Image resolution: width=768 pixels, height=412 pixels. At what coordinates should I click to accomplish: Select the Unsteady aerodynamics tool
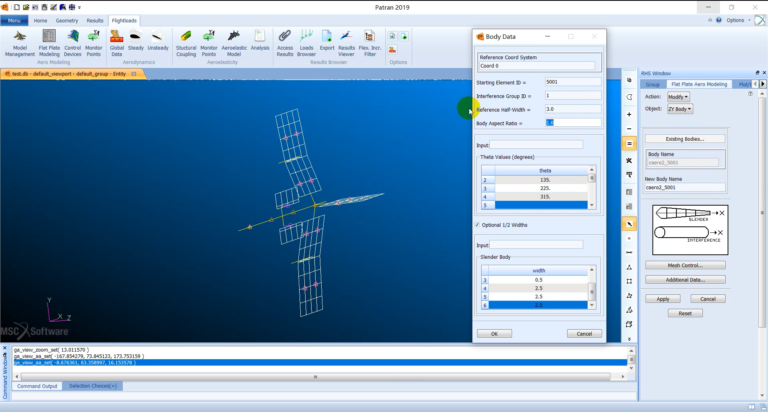[158, 41]
